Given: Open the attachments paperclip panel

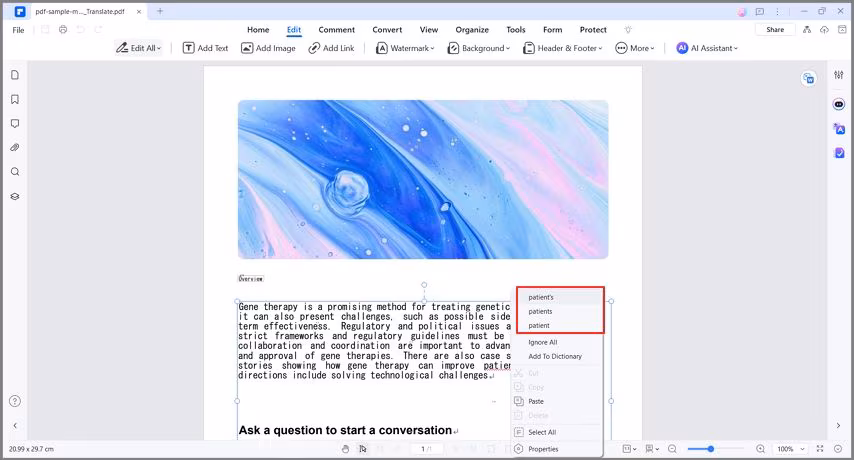Looking at the screenshot, I should coord(15,148).
